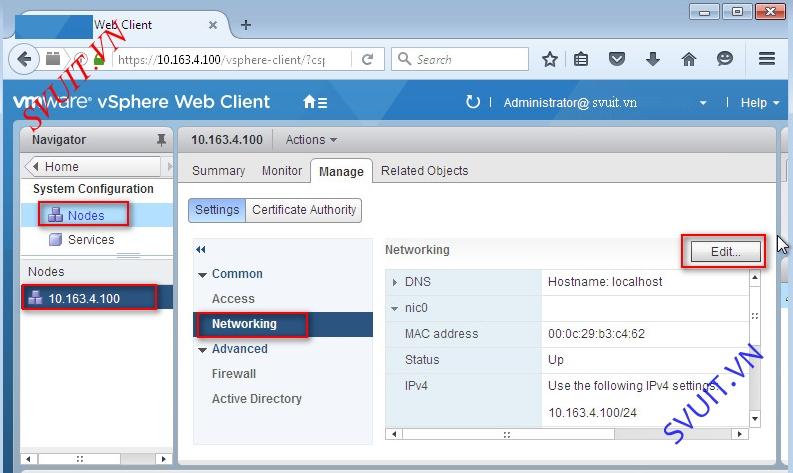Image resolution: width=793 pixels, height=473 pixels.
Task: Click the magnifier icon in search box
Action: [404, 59]
